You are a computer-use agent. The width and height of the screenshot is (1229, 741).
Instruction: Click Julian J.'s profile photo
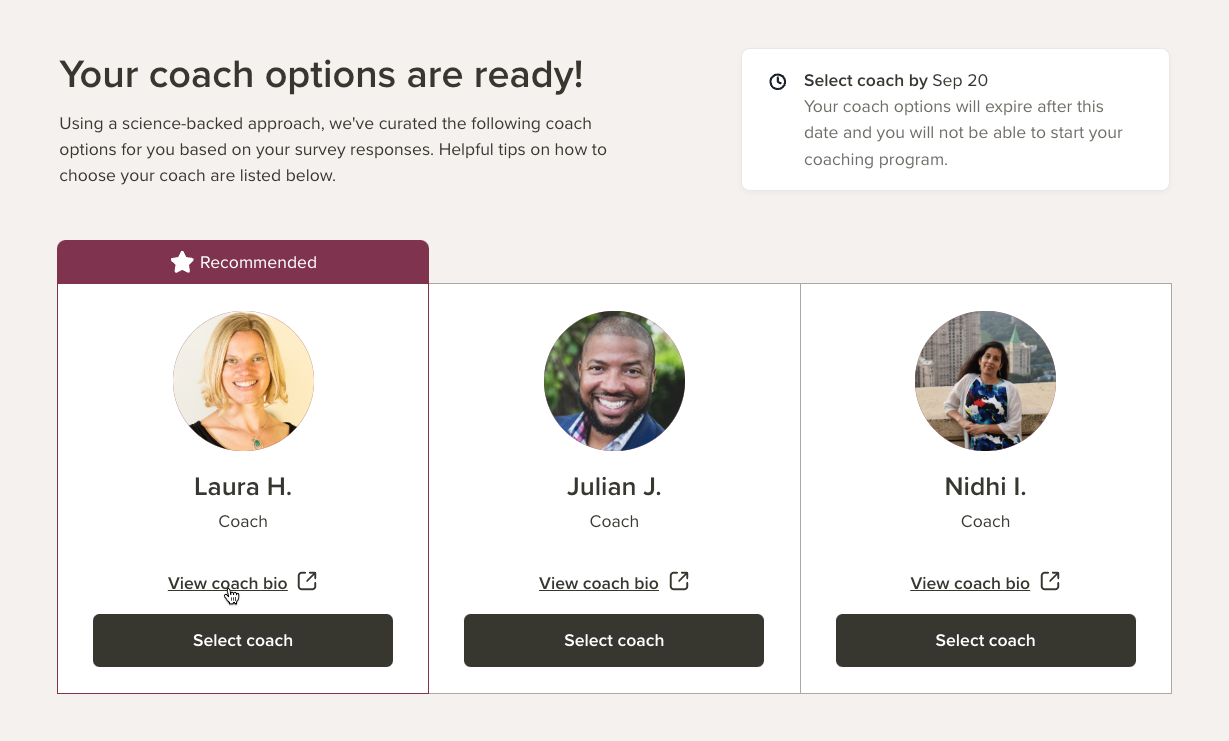tap(614, 381)
